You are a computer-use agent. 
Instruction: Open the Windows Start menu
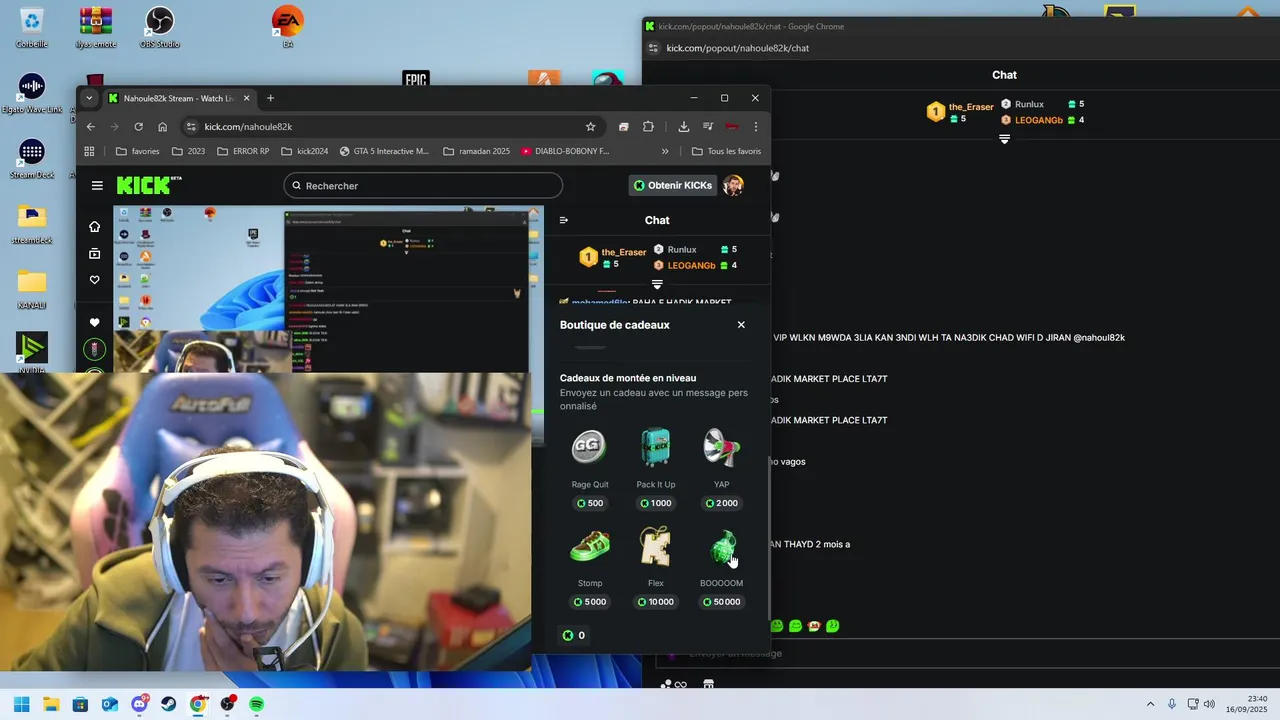pos(21,704)
